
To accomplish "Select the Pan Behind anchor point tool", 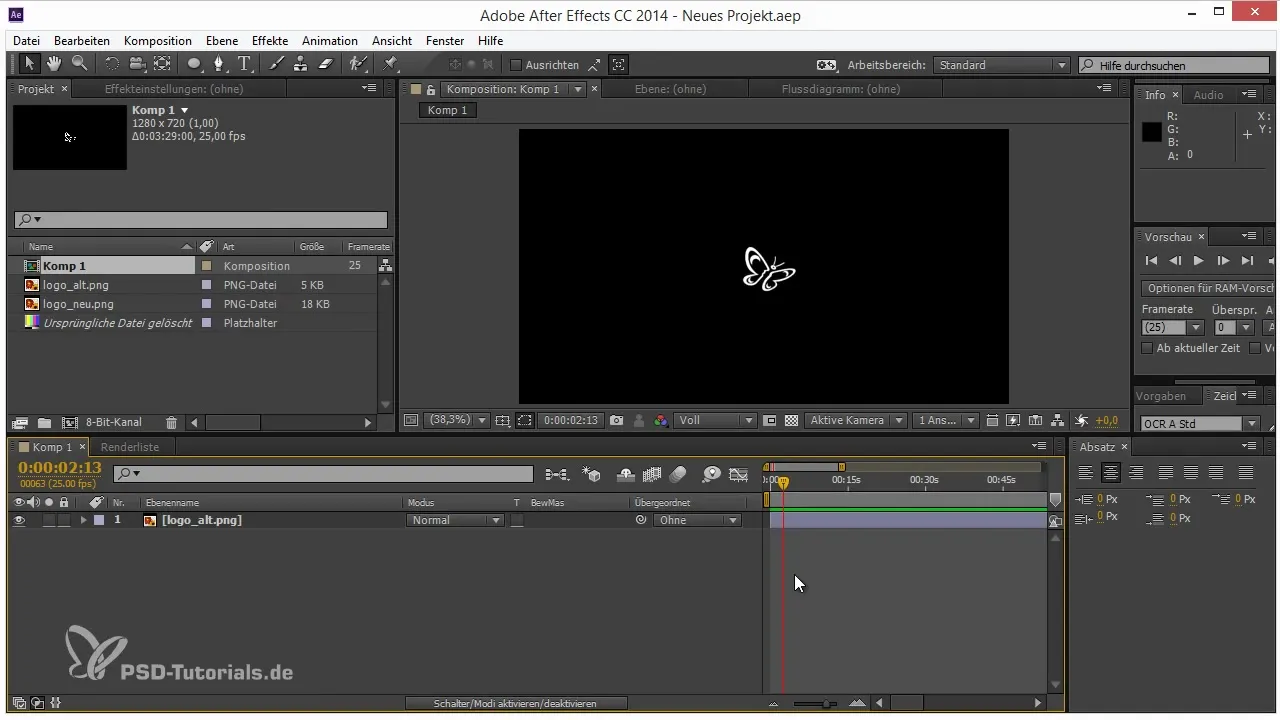I will [162, 64].
